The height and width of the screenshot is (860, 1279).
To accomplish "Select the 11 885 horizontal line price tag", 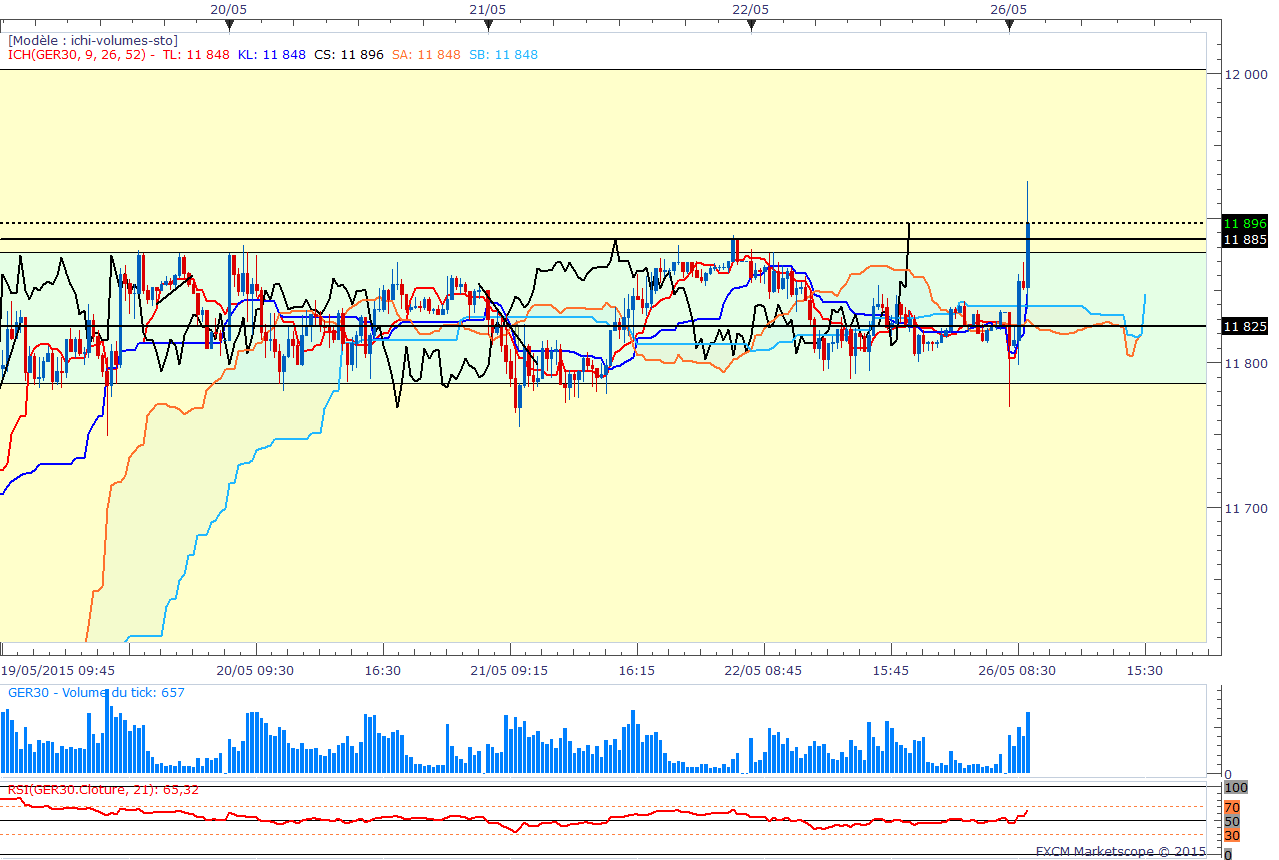I will click(1245, 239).
